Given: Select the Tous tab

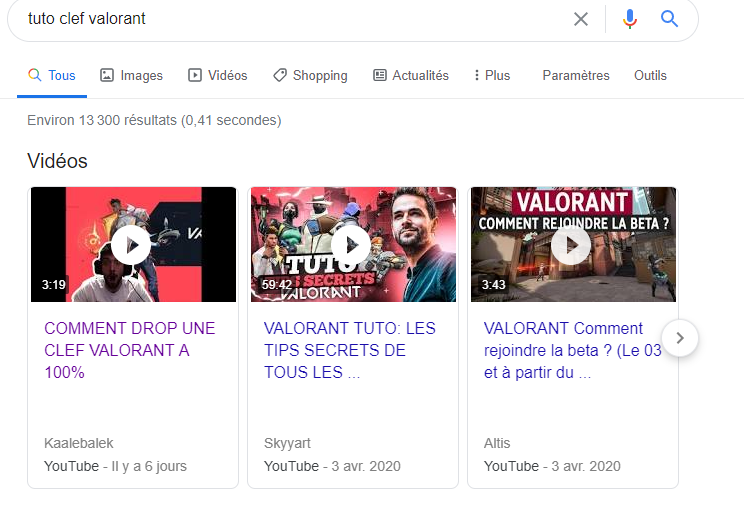Looking at the screenshot, I should 52,75.
